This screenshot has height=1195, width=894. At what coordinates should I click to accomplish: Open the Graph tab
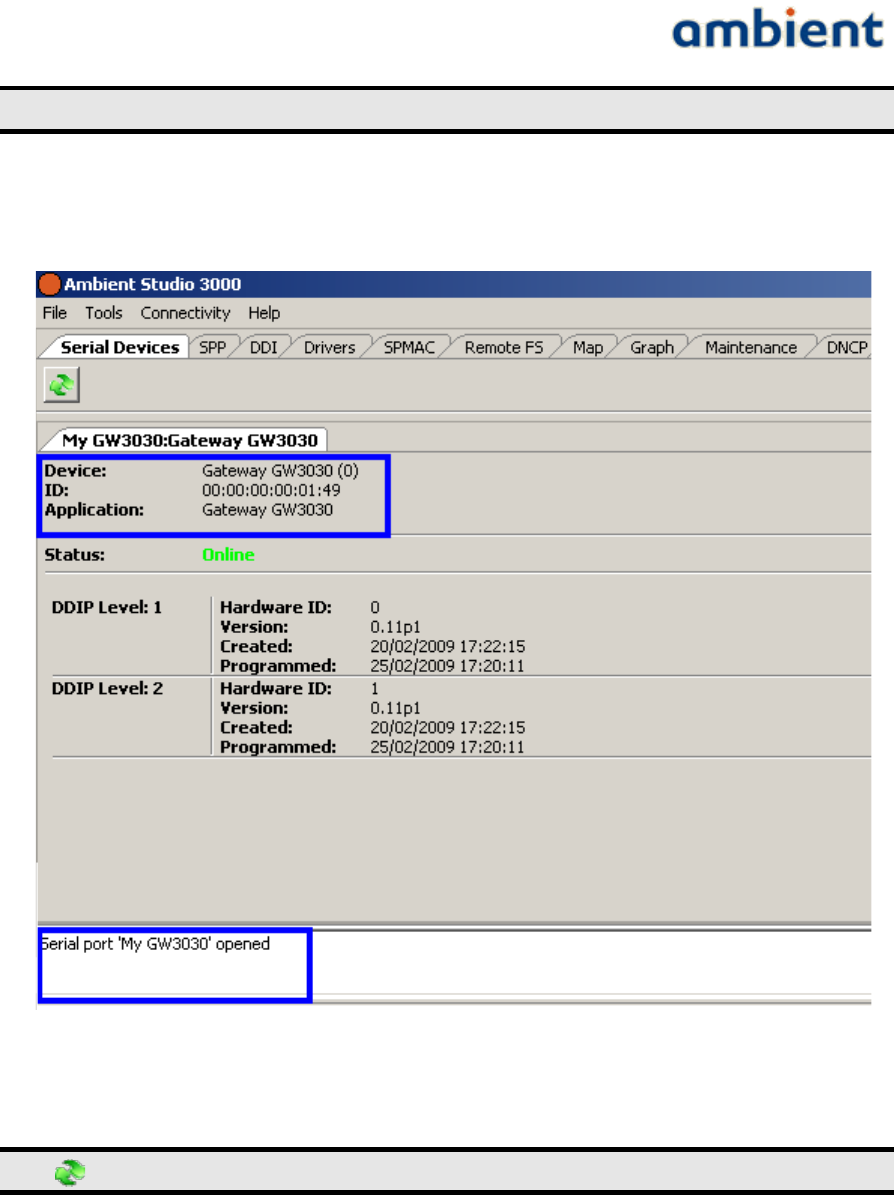(652, 348)
